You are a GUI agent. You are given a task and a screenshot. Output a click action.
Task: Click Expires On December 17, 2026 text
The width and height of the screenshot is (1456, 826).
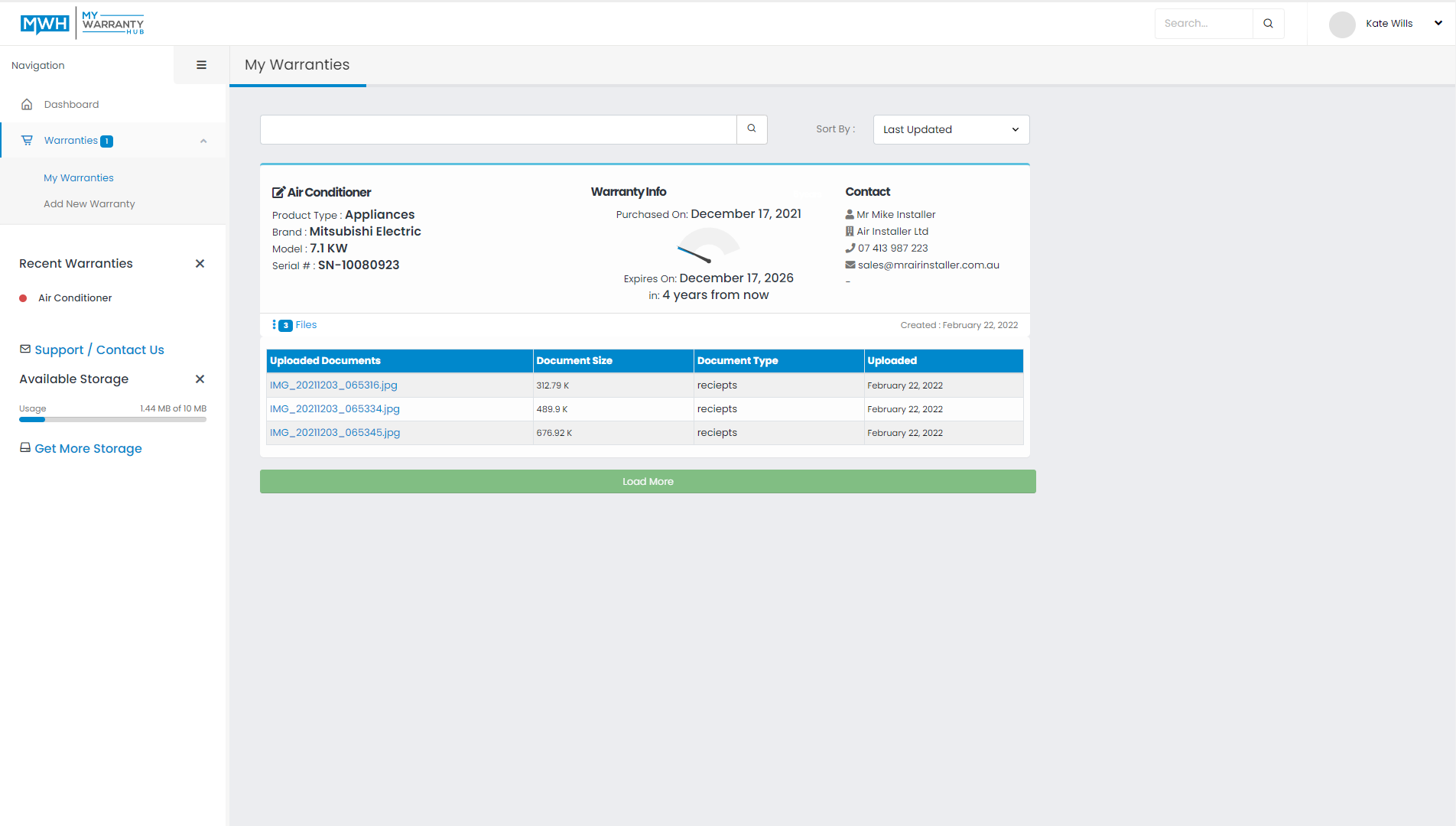coord(708,278)
